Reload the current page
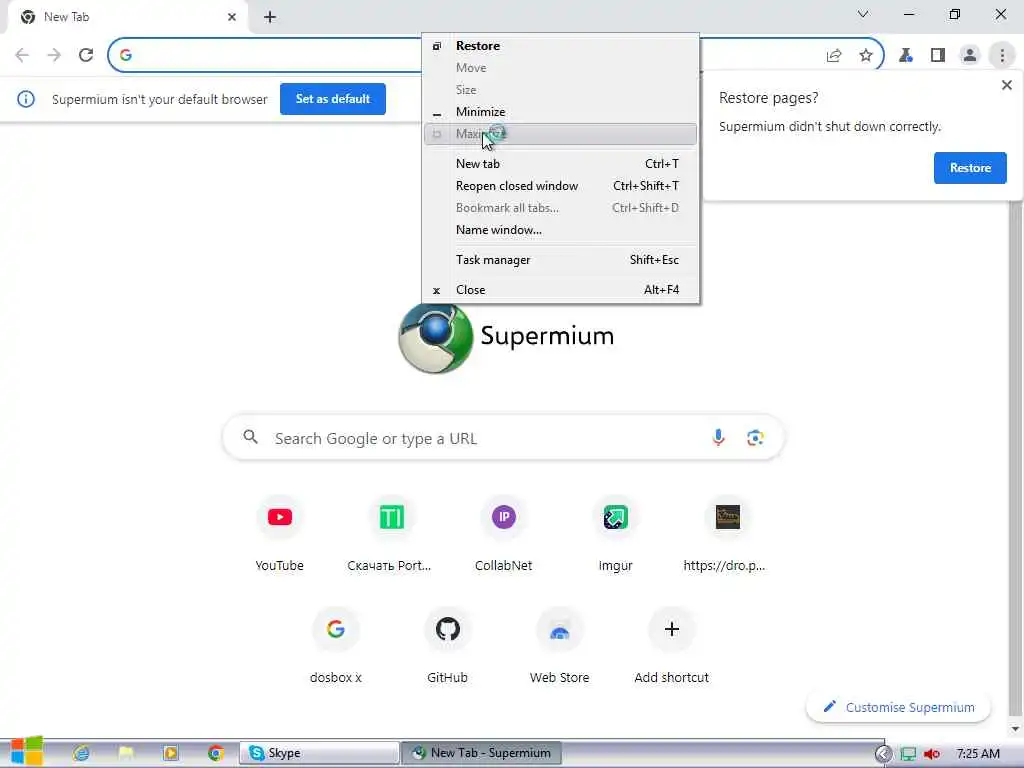1024x768 pixels. [86, 55]
